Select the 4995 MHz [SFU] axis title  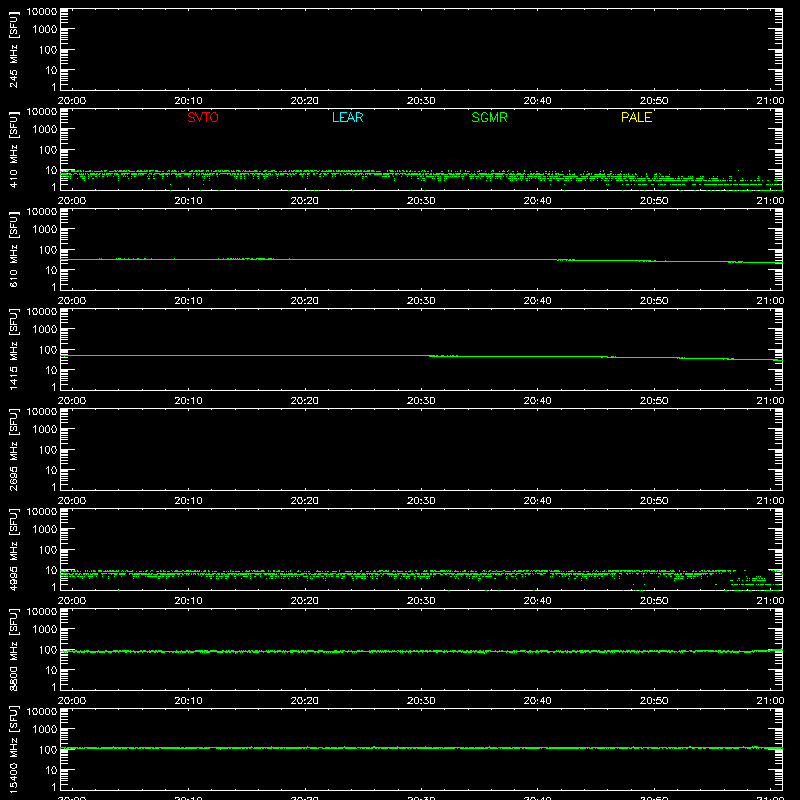(x=13, y=550)
